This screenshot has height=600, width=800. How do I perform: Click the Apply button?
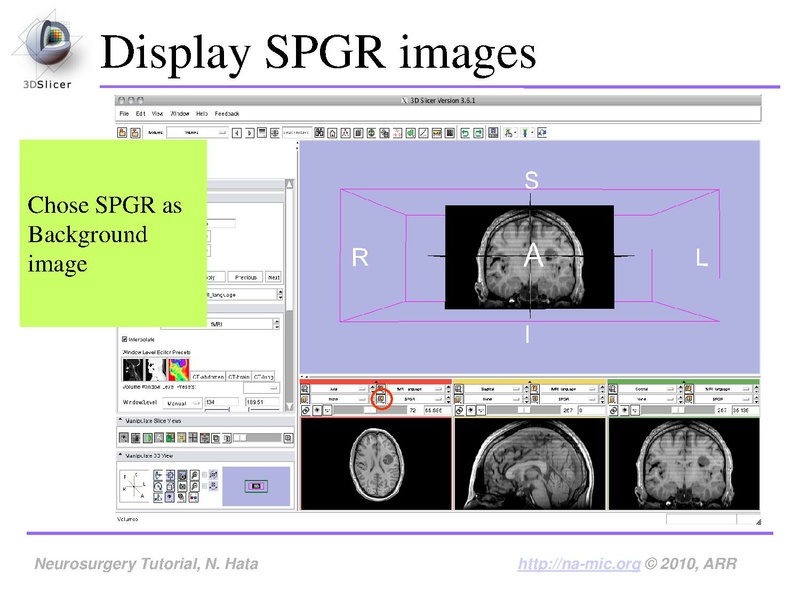(x=213, y=276)
